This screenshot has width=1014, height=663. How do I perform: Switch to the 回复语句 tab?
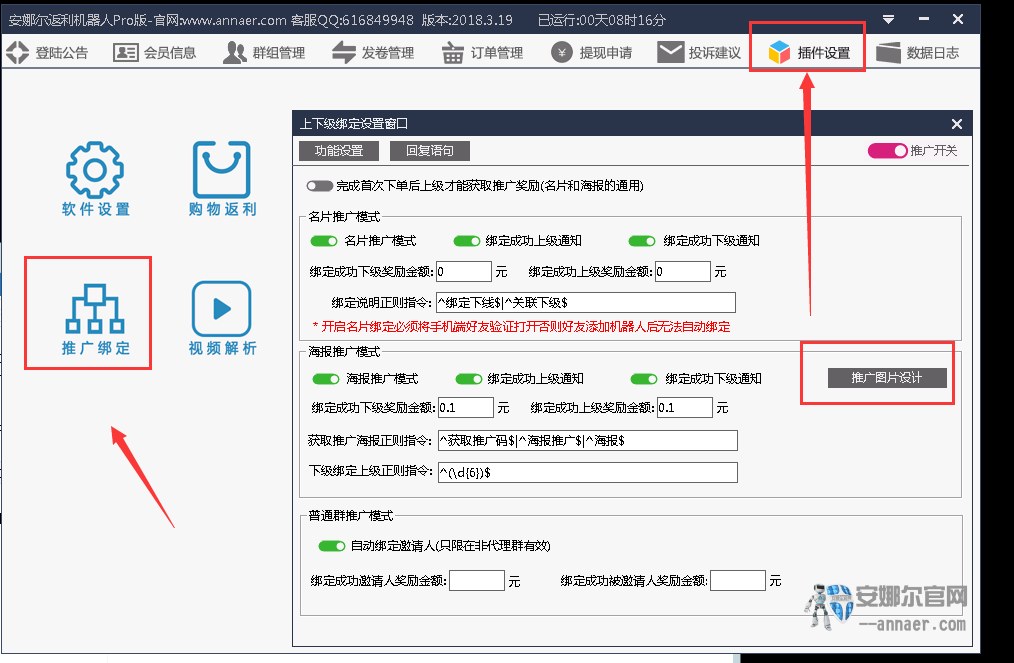tap(429, 151)
